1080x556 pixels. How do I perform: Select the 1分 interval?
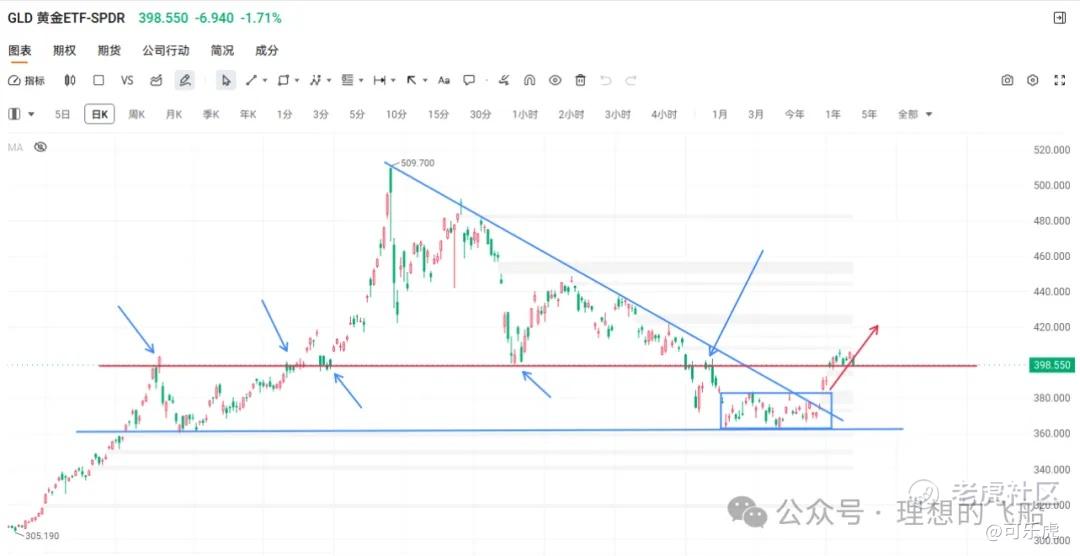[x=284, y=114]
